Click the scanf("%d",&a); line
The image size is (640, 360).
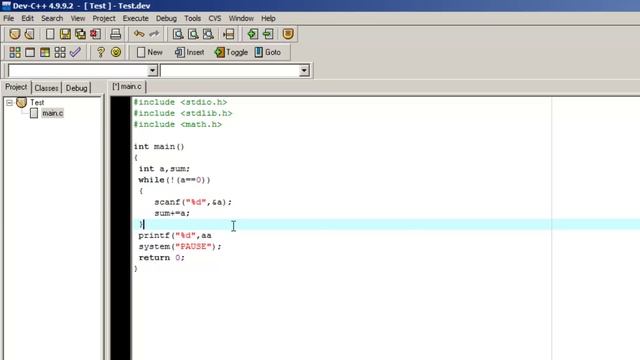[x=193, y=202]
